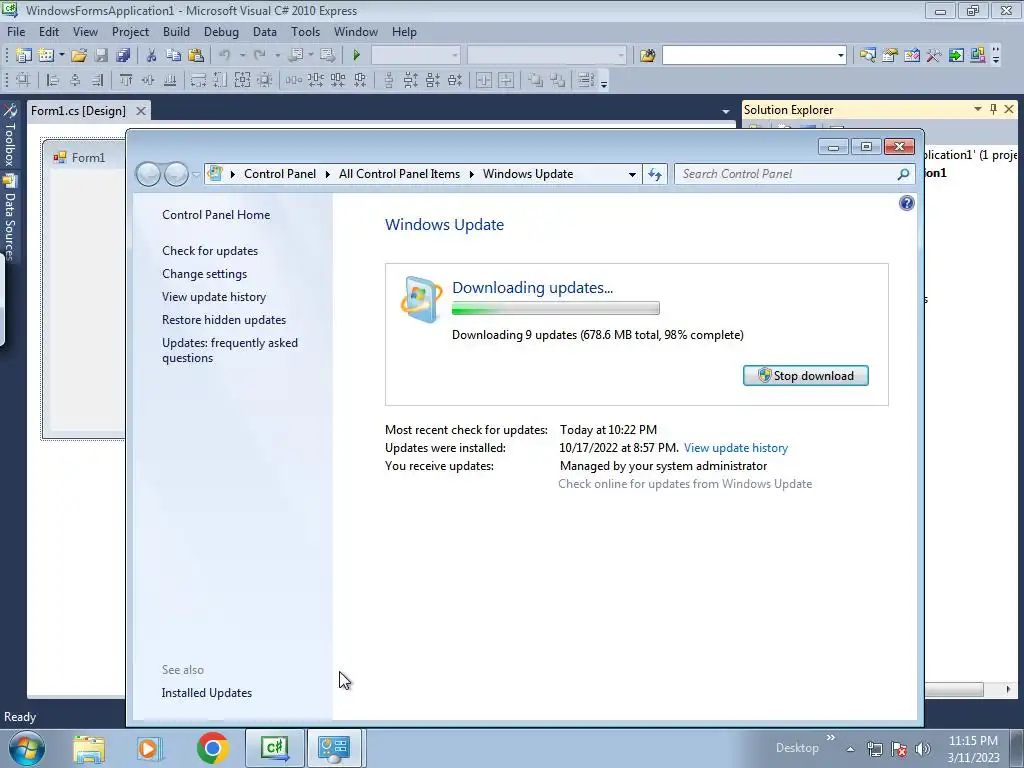This screenshot has height=768, width=1024.
Task: Expand Standard toolbar options overflow arrow
Action: [996, 56]
